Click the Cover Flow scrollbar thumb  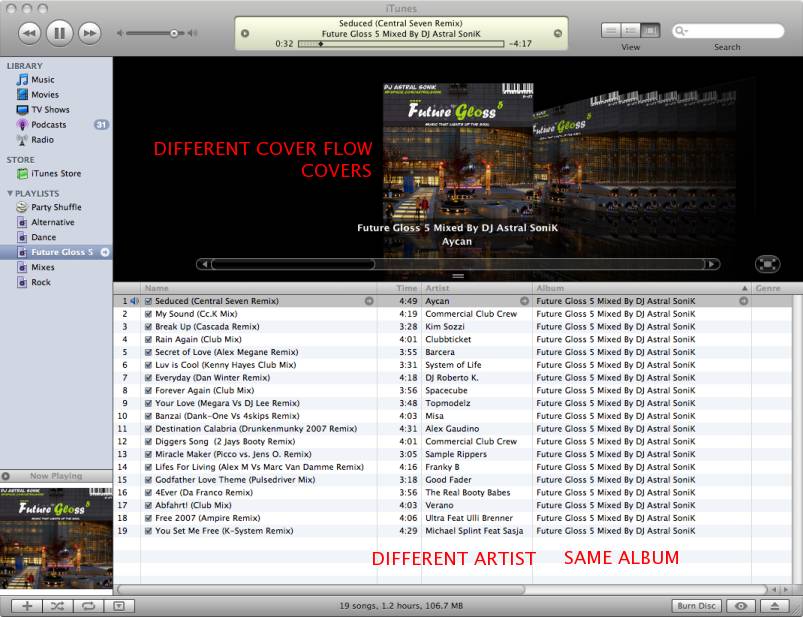click(293, 264)
